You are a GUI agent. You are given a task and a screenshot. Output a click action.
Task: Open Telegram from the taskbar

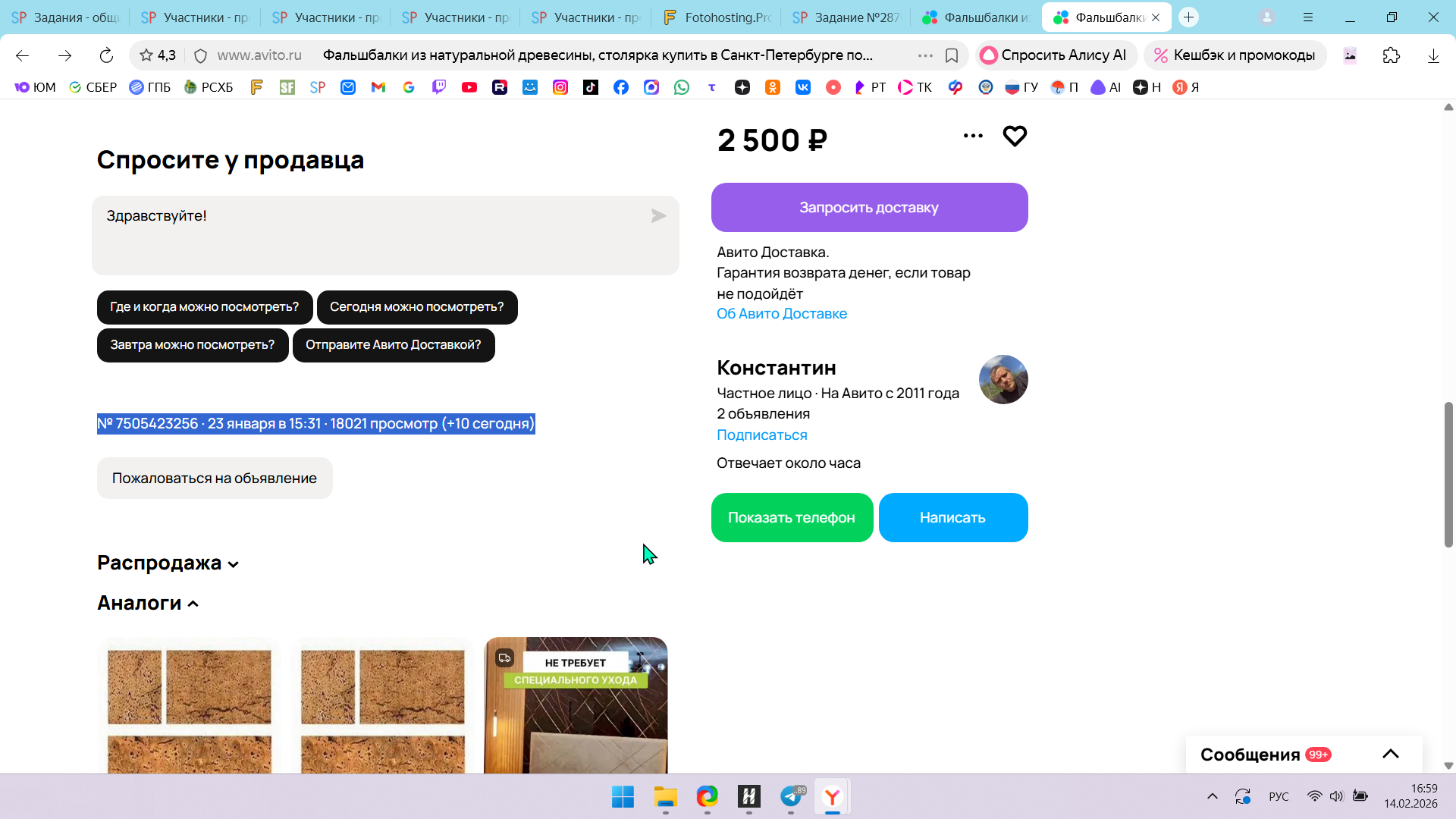[791, 797]
